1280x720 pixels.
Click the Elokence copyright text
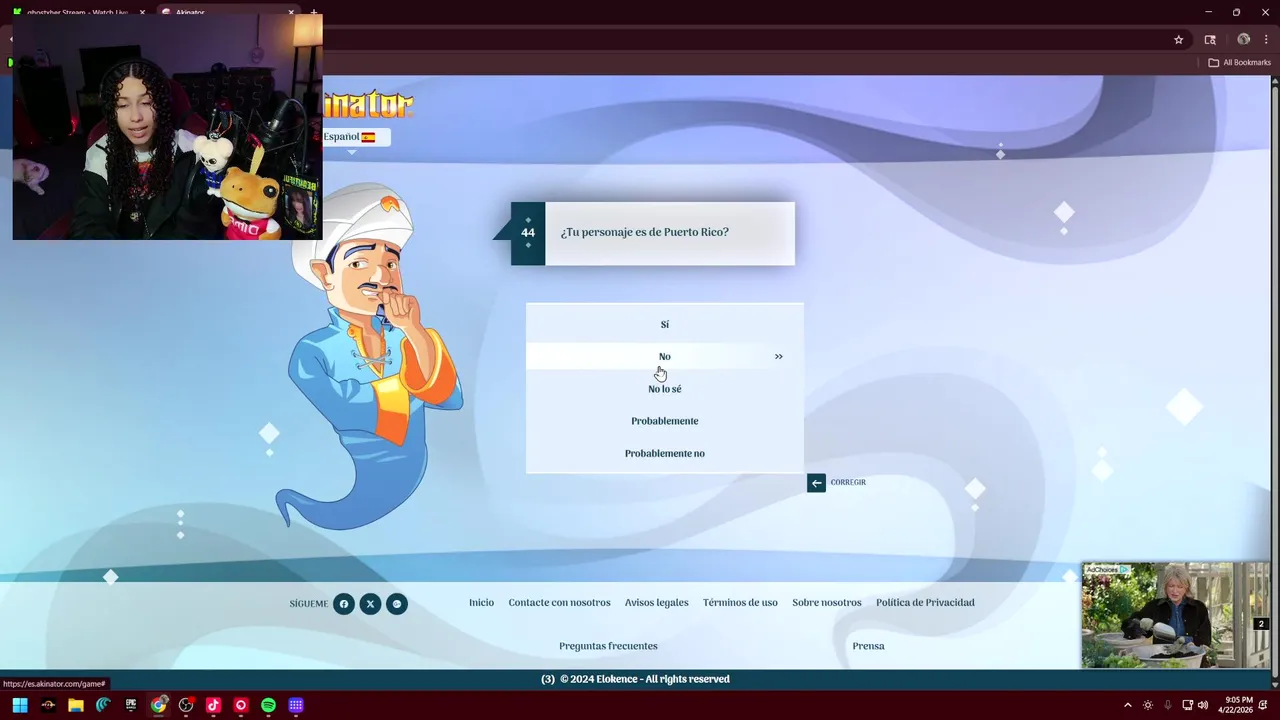[x=644, y=679]
